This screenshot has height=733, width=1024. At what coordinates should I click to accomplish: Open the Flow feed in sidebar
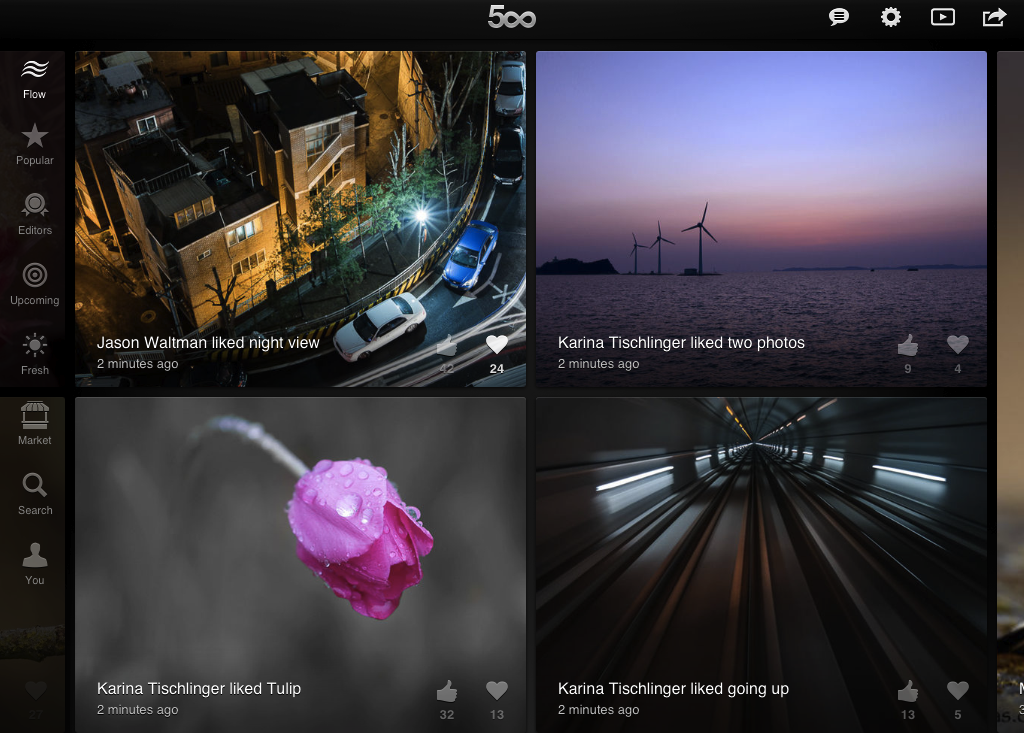(35, 79)
